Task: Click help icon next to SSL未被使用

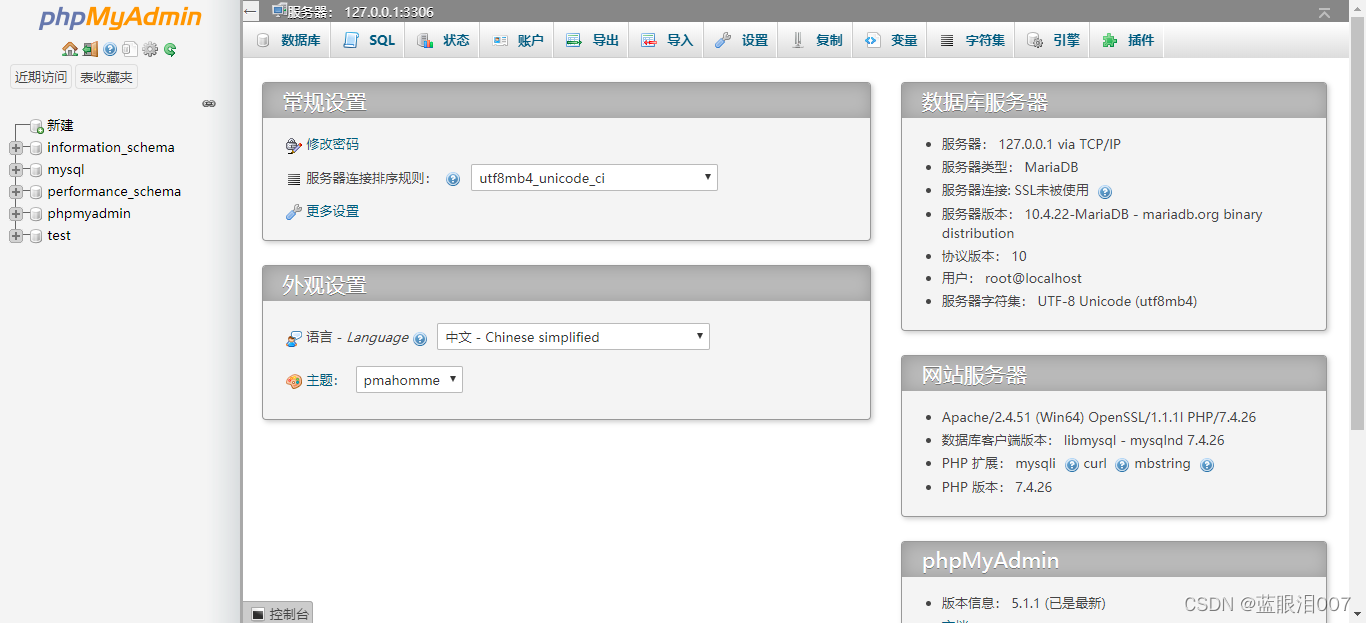Action: coord(1105,192)
